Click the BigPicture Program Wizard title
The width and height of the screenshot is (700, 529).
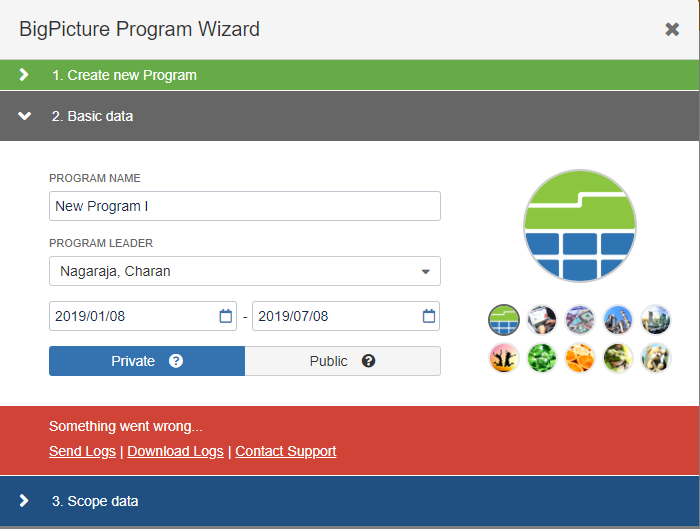pos(139,29)
